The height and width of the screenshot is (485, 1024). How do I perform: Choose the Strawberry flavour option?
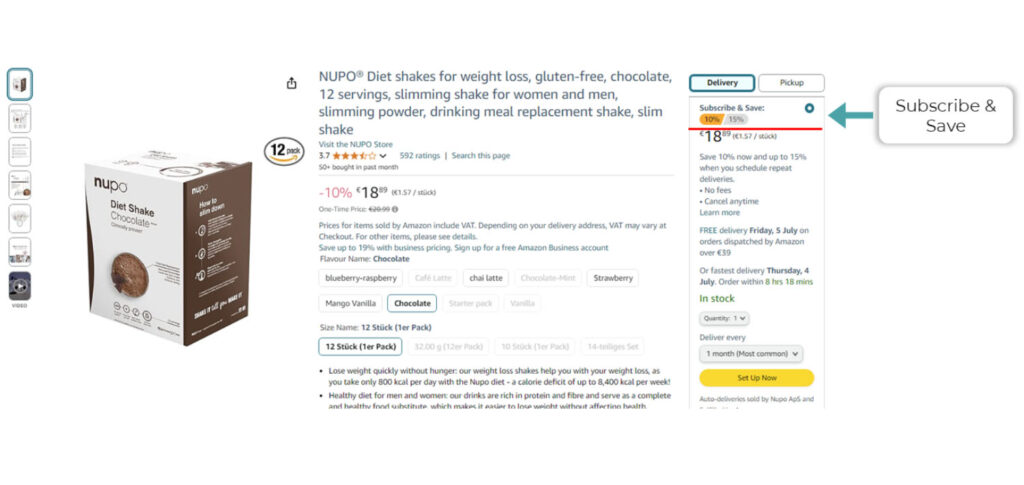coord(612,278)
